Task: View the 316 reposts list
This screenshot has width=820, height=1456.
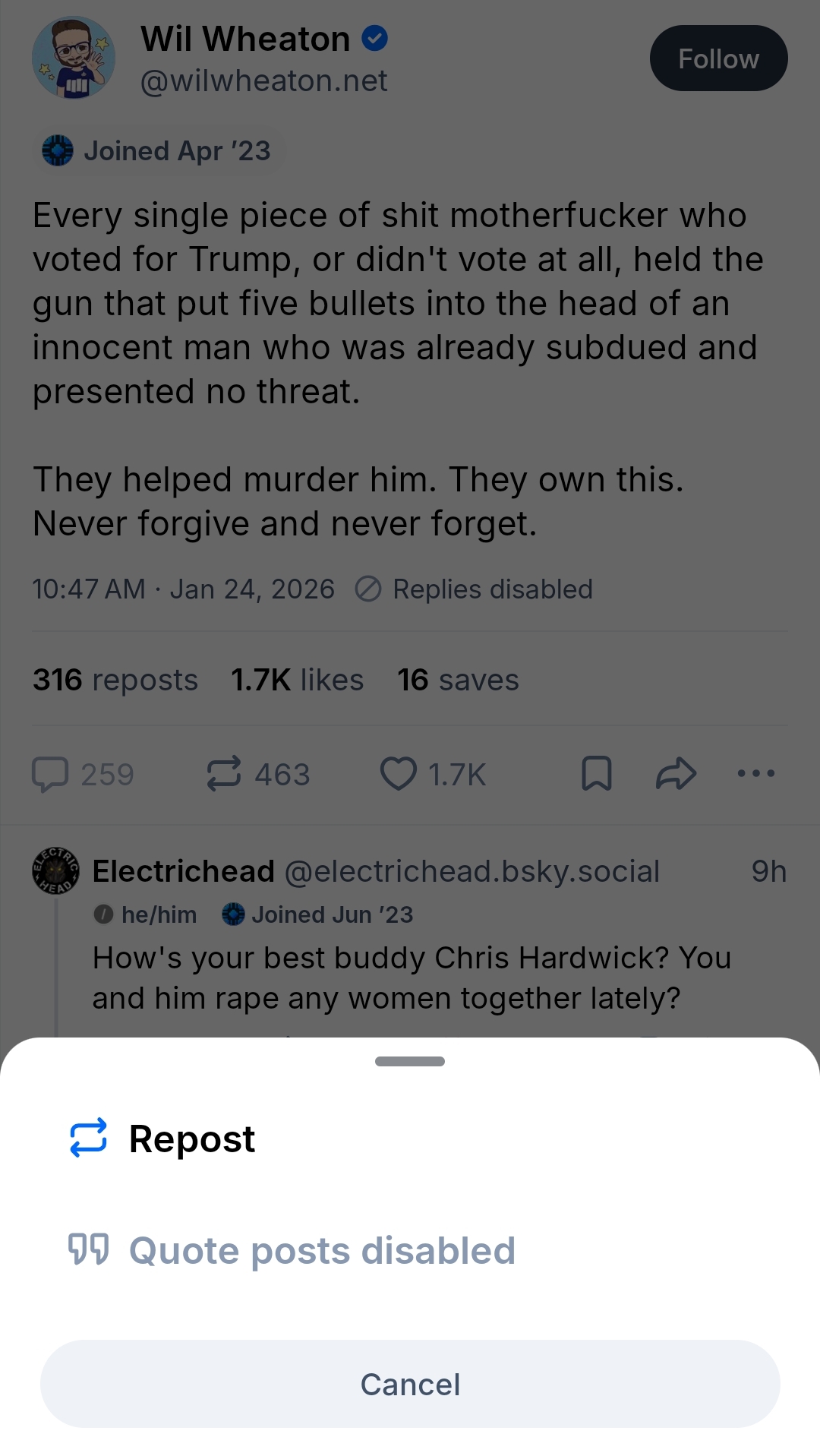Action: click(115, 680)
